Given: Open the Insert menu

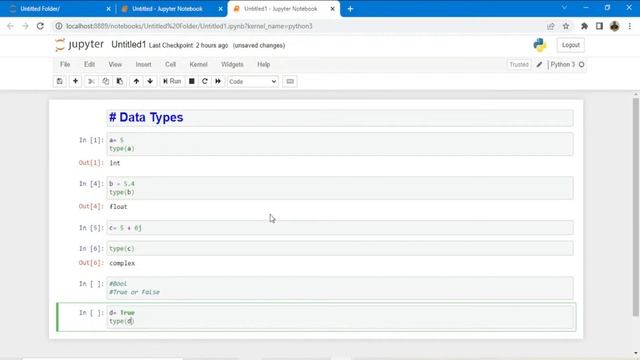Looking at the screenshot, I should pyautogui.click(x=143, y=64).
